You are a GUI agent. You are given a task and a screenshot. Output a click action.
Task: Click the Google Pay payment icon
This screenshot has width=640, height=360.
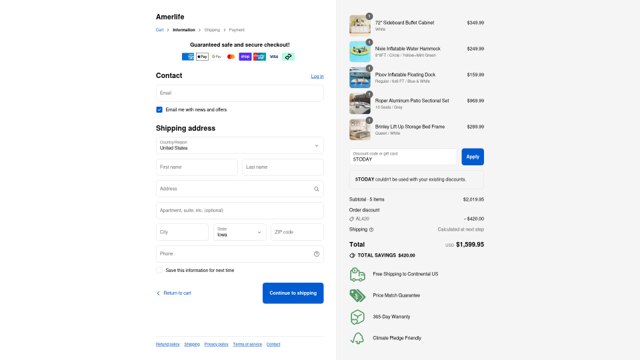[x=216, y=57]
